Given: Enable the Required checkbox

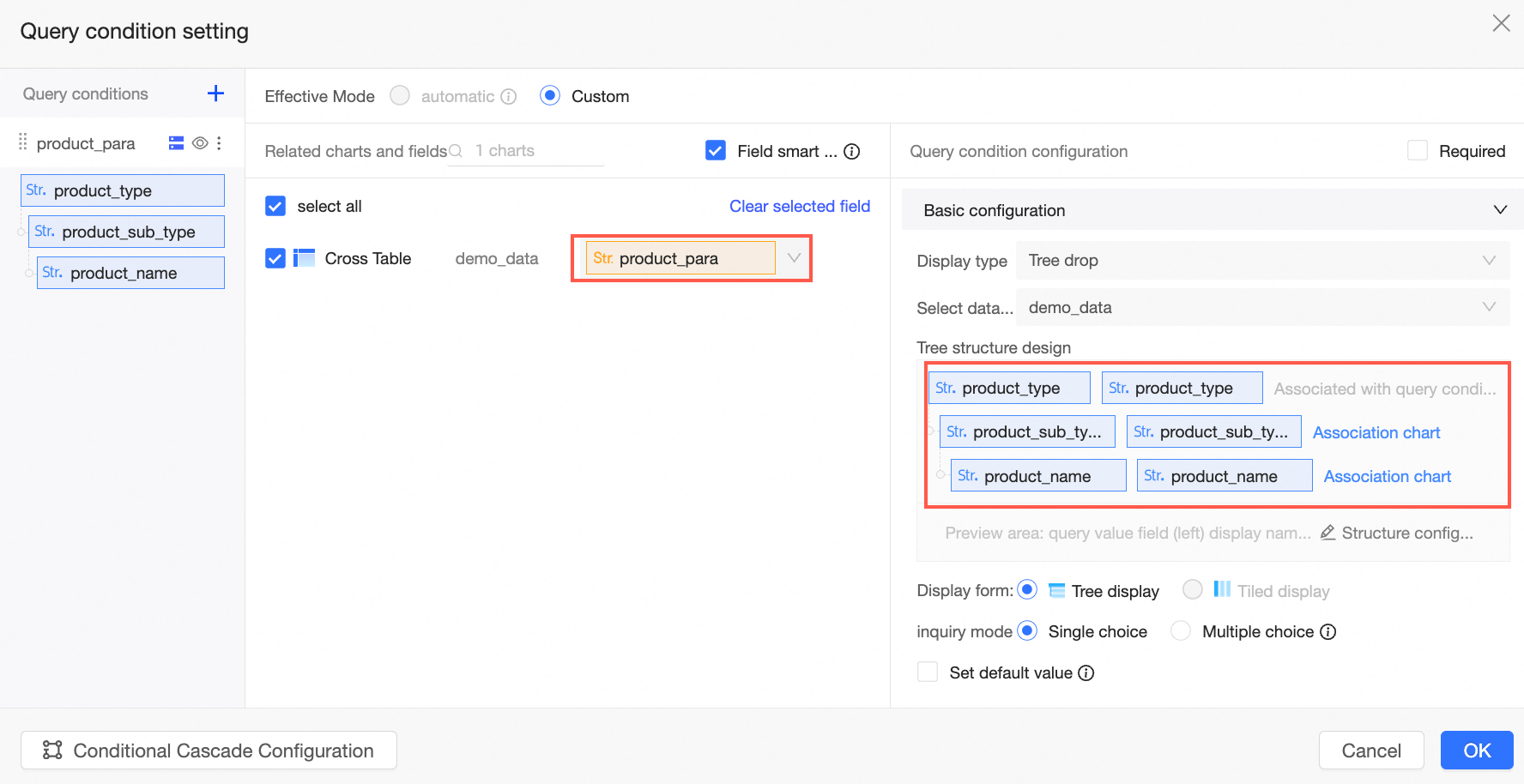Looking at the screenshot, I should click(x=1418, y=151).
